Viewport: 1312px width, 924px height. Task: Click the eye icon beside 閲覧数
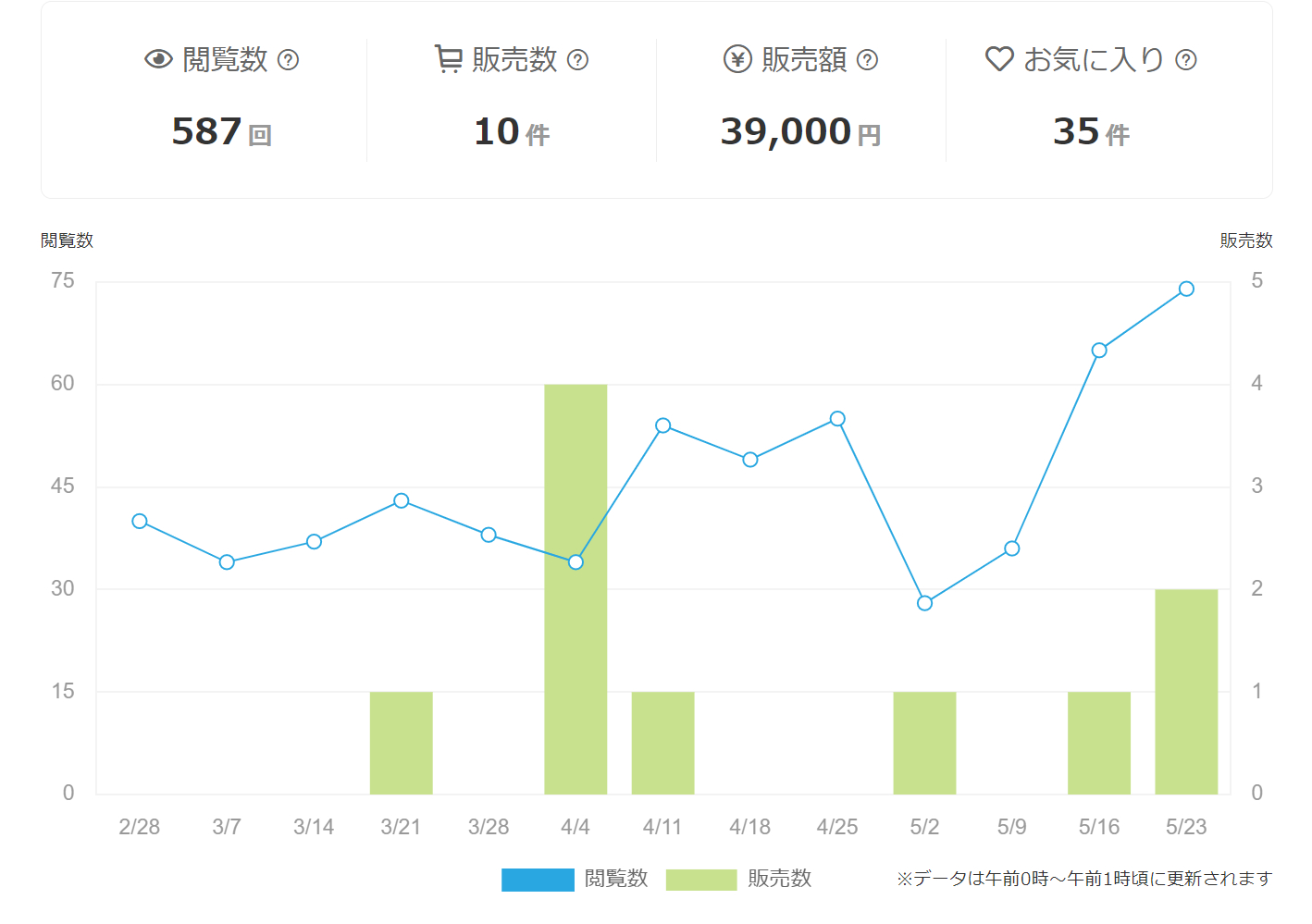click(158, 60)
